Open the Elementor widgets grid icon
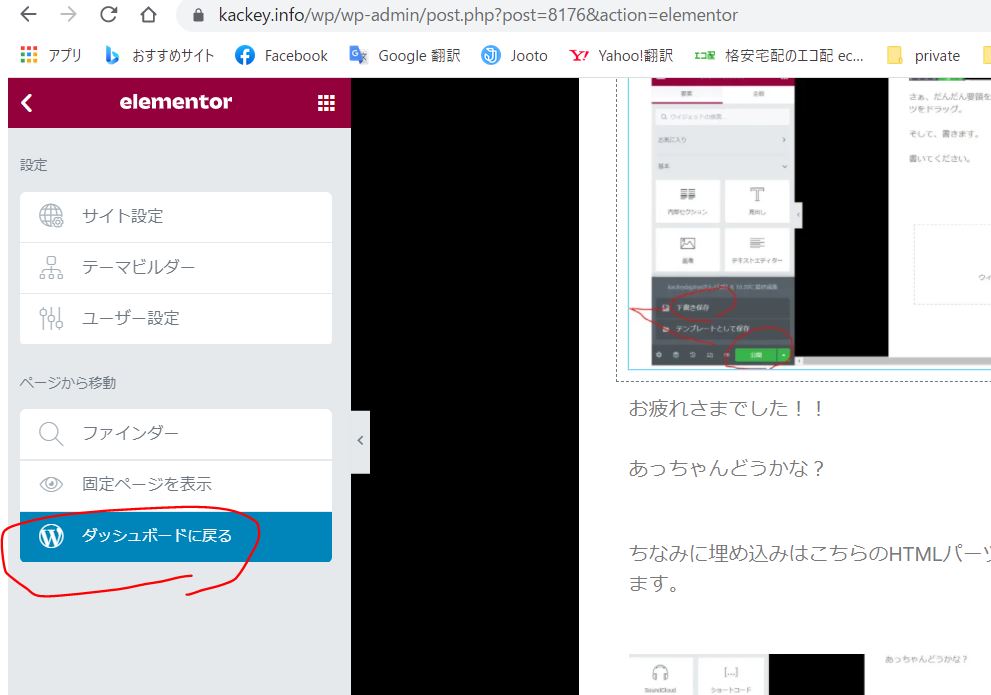Viewport: 991px width, 695px height. (326, 102)
